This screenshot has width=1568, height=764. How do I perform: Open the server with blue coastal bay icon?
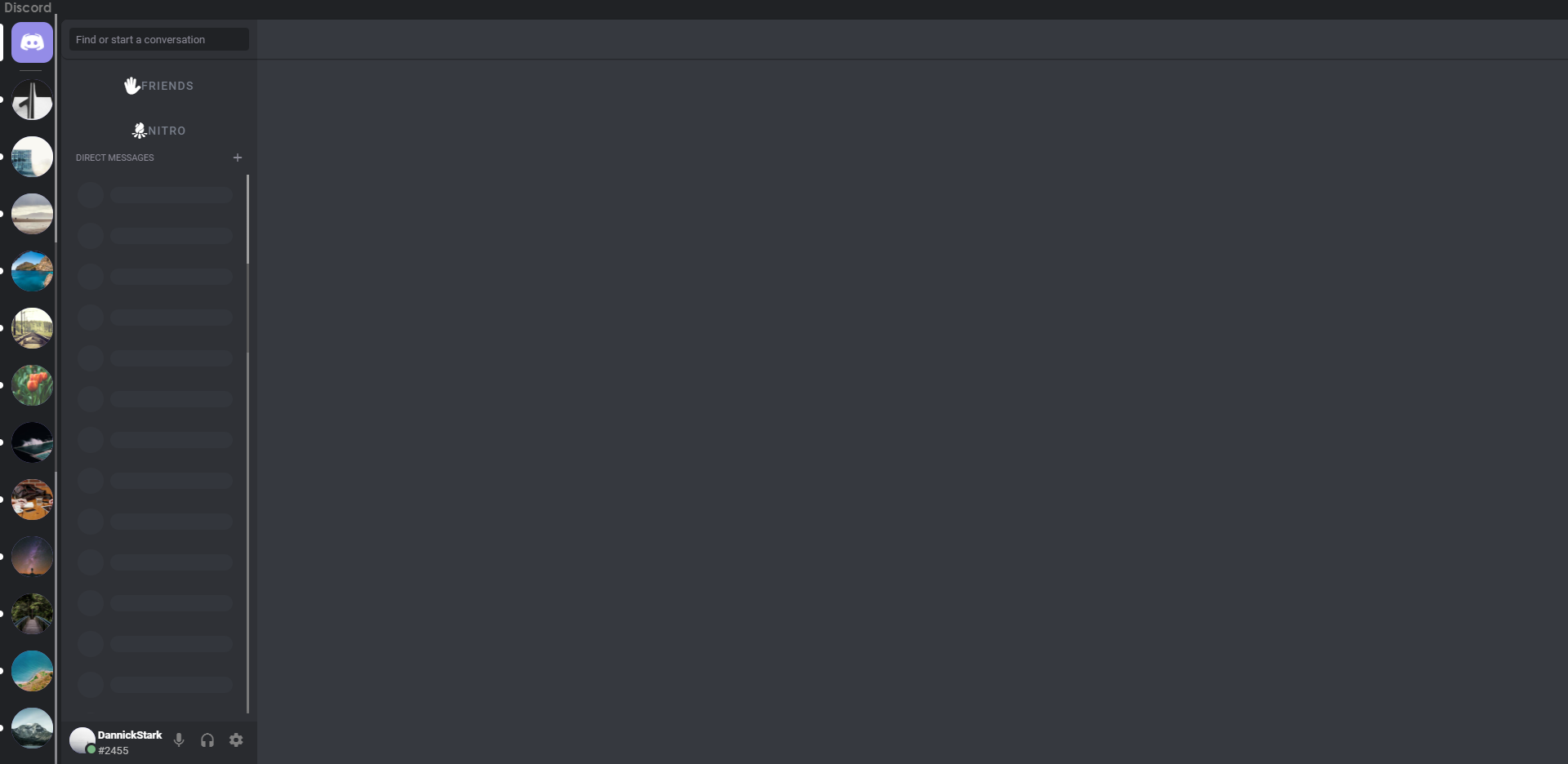tap(33, 271)
